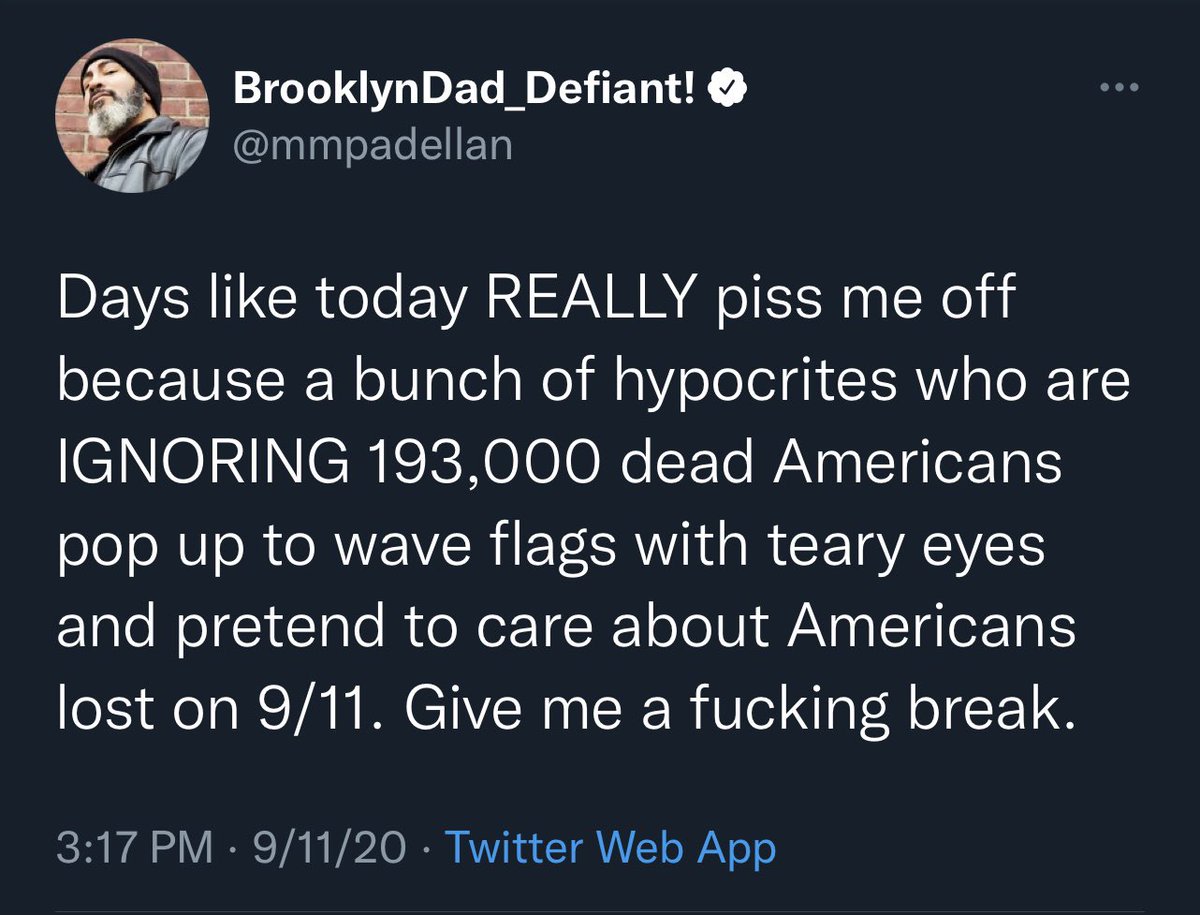
Task: Click the @mmpadellan handle
Action: (x=372, y=145)
